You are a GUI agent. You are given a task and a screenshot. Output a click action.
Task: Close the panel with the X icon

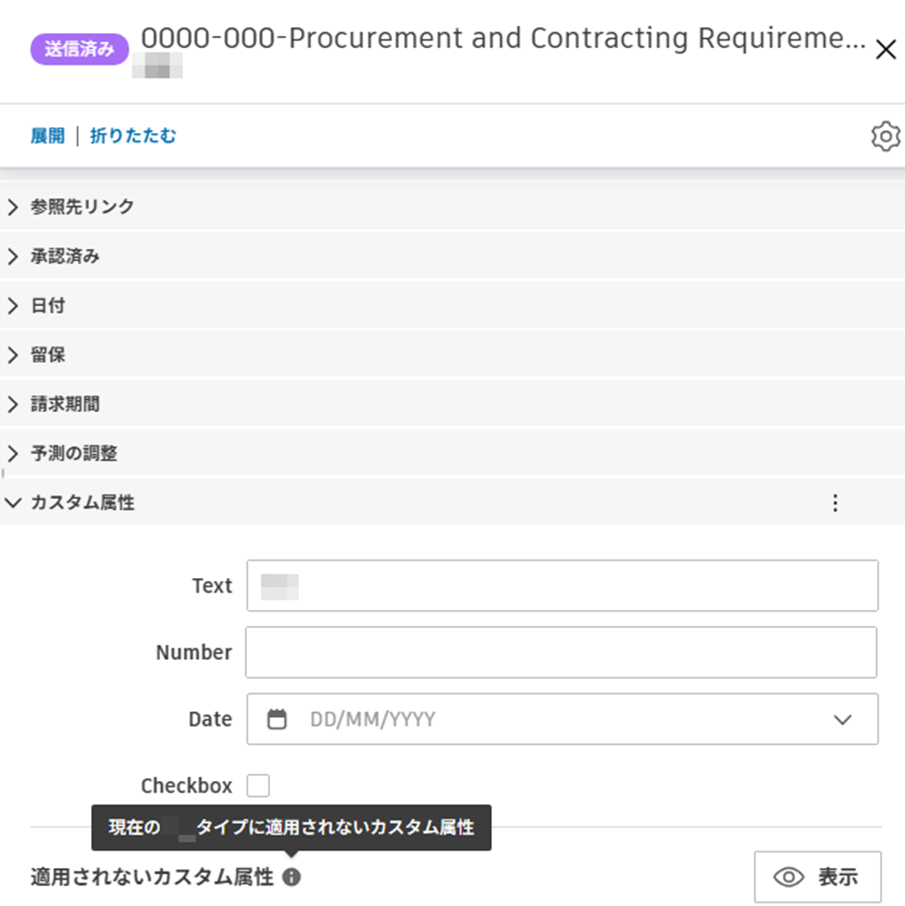885,50
